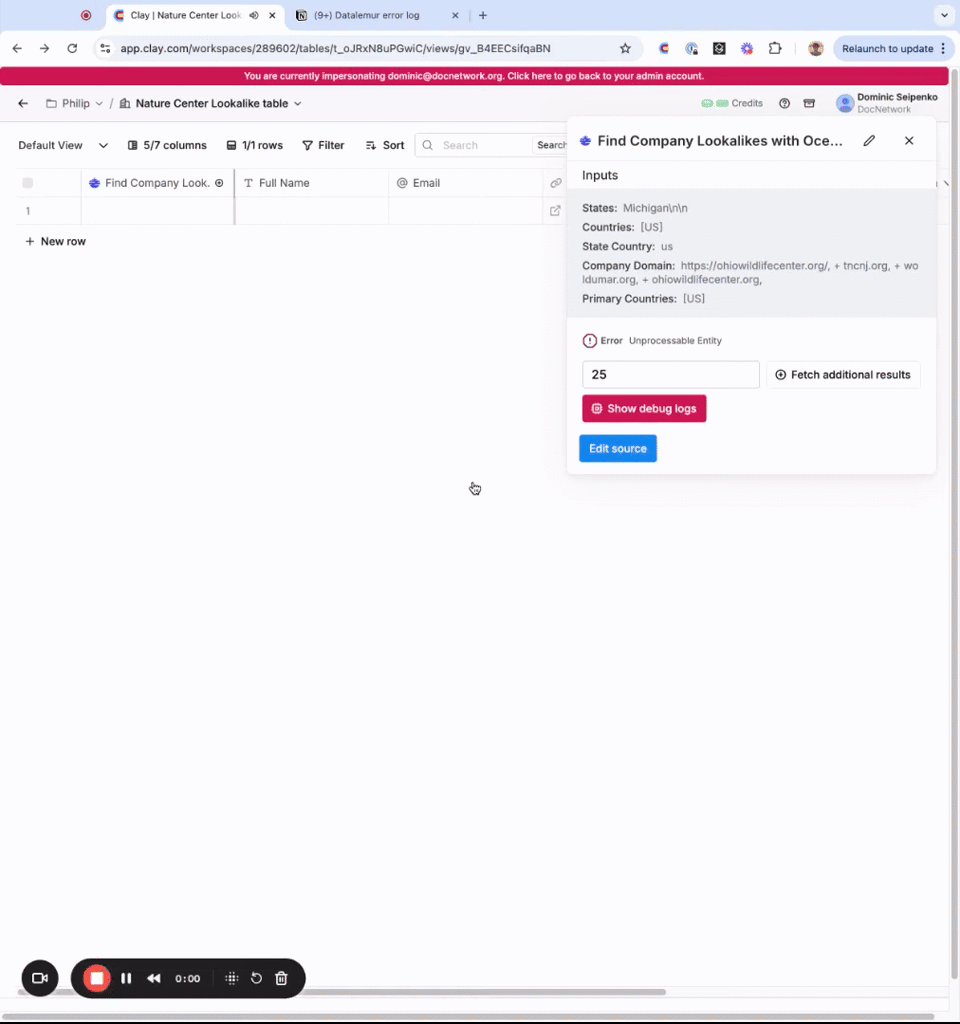This screenshot has height=1024, width=960.
Task: Switch to the Datalemur error log tab
Action: pyautogui.click(x=372, y=15)
